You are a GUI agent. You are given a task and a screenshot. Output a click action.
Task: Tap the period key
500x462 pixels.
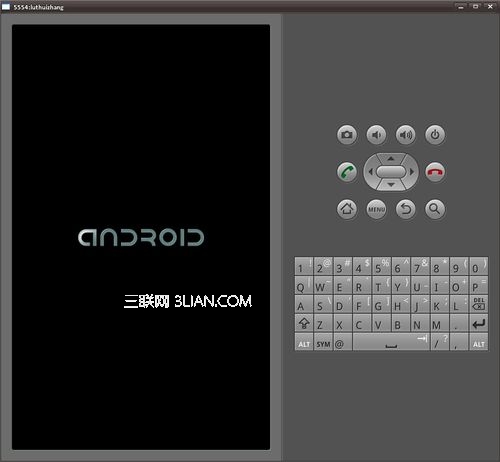tap(459, 323)
